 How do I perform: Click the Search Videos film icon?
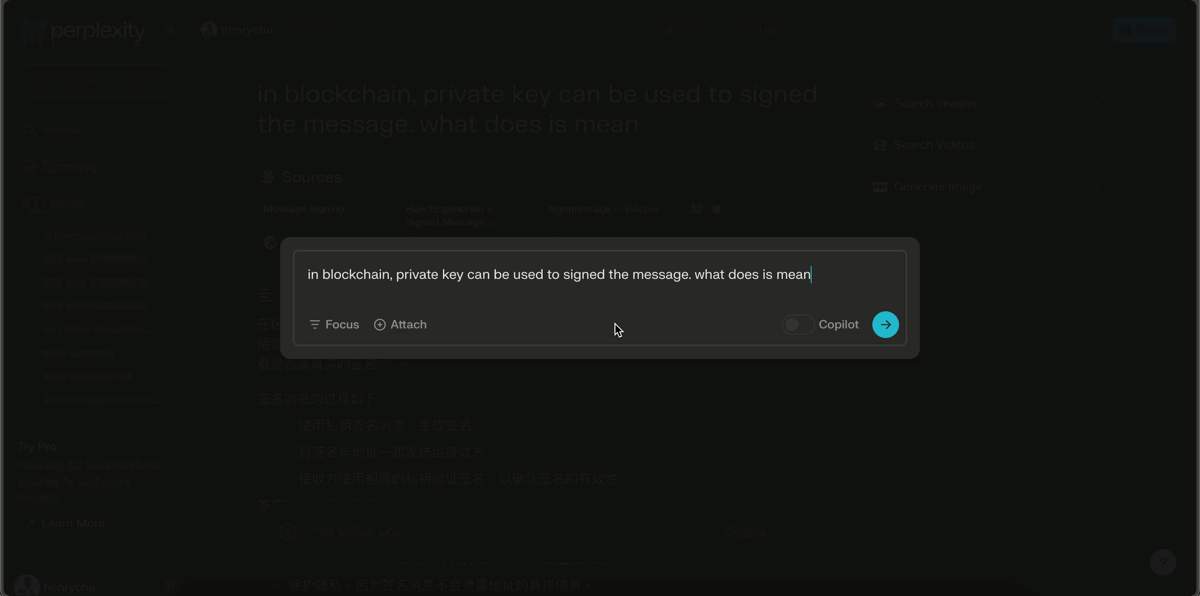tap(880, 145)
